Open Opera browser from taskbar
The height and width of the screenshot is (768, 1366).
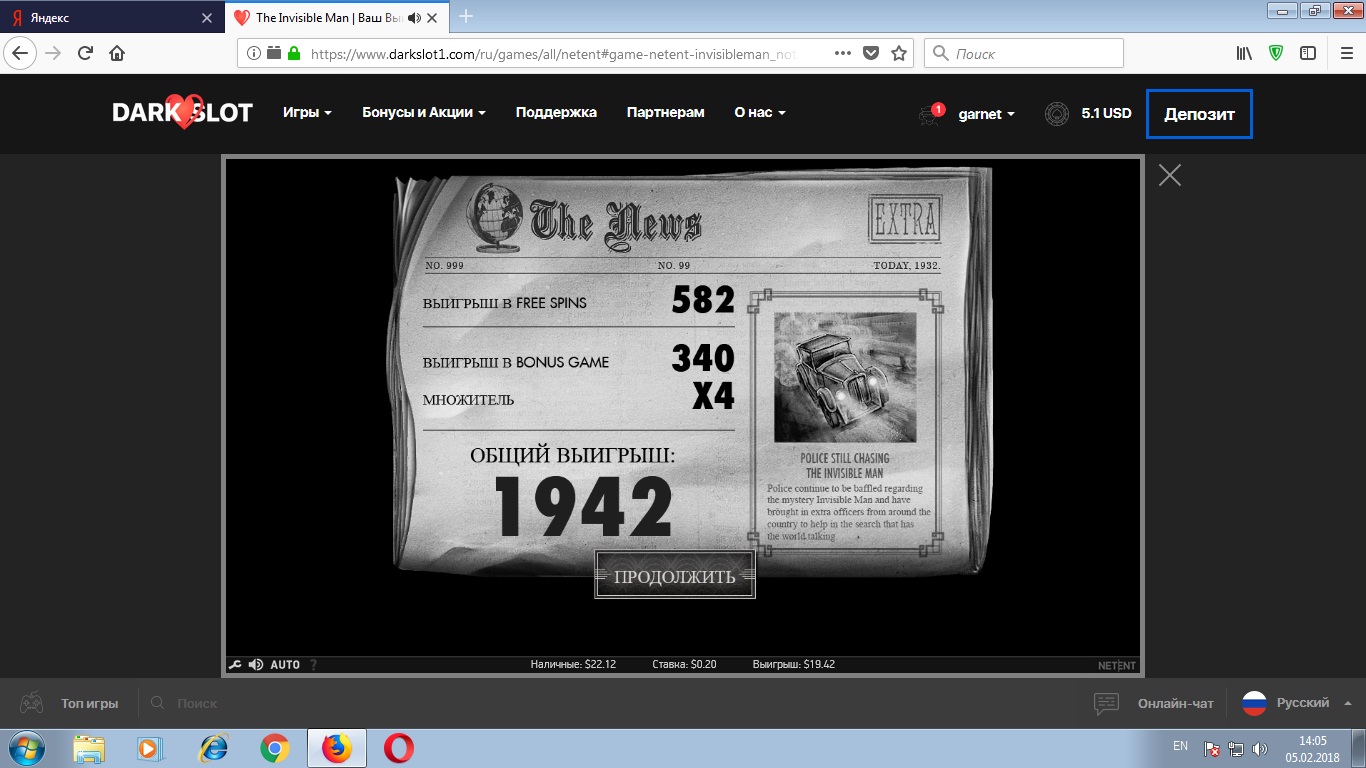(399, 748)
